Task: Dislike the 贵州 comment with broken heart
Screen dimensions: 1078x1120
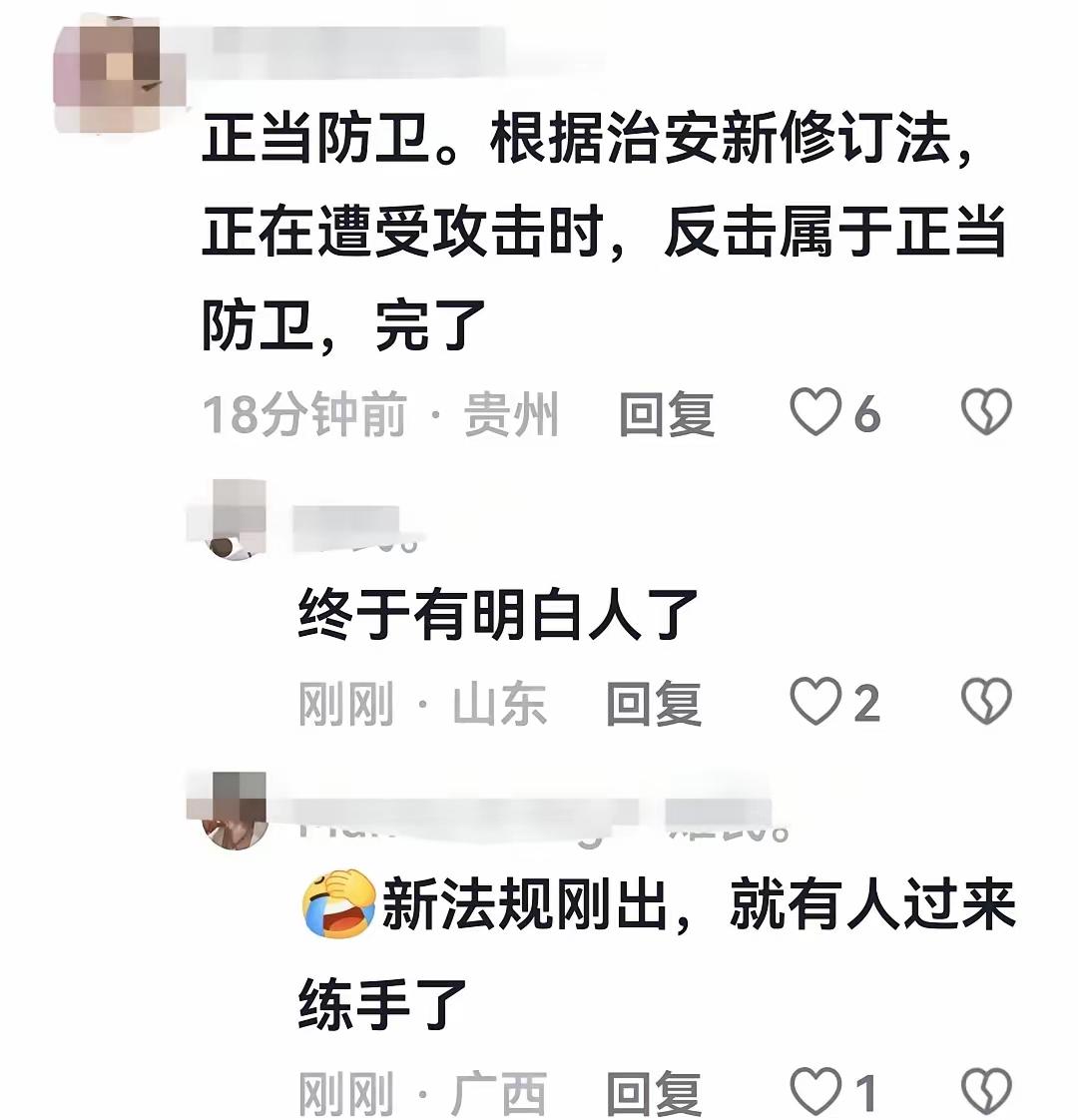Action: click(x=986, y=412)
